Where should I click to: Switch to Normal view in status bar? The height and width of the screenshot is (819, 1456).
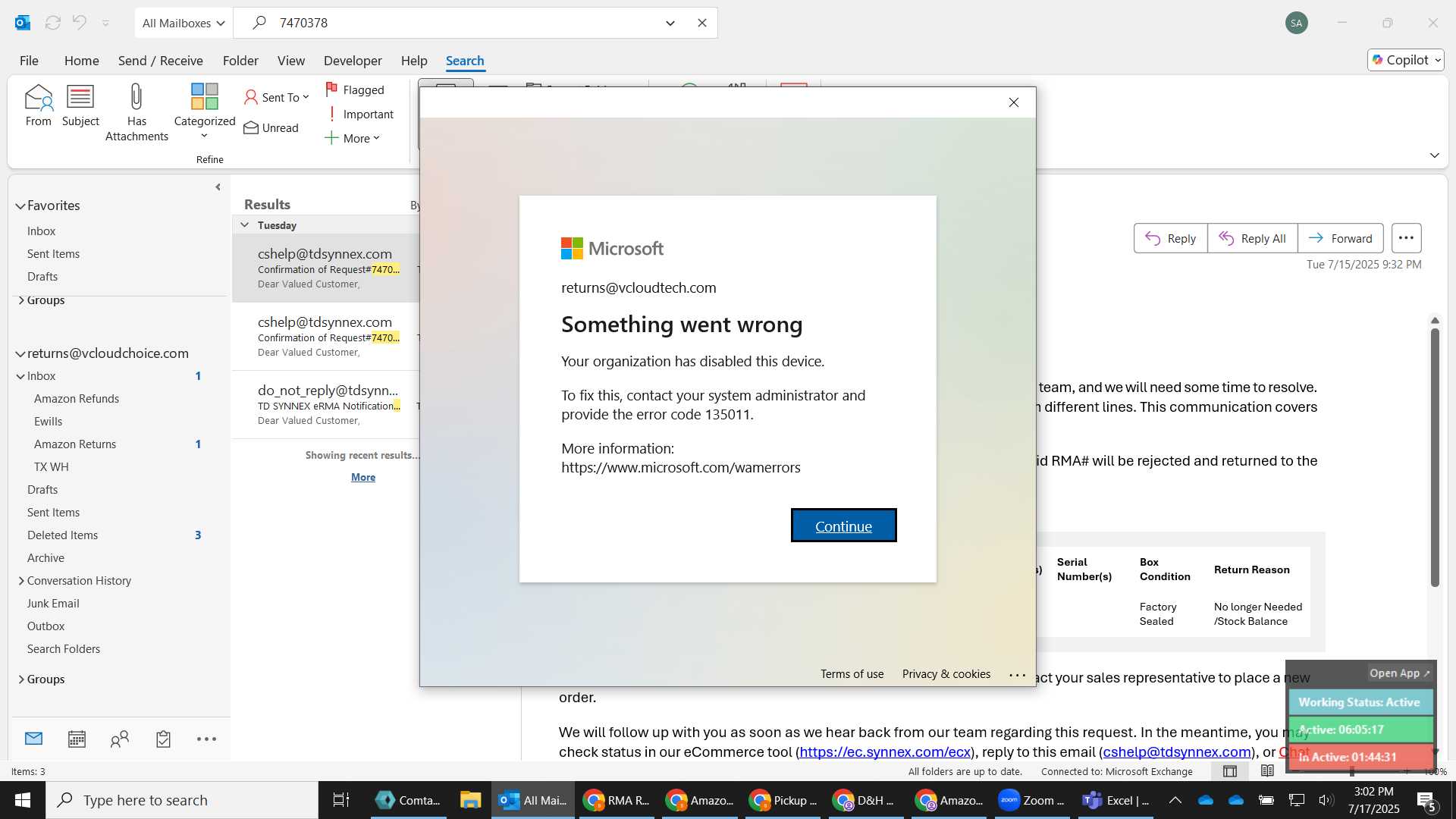(1230, 771)
